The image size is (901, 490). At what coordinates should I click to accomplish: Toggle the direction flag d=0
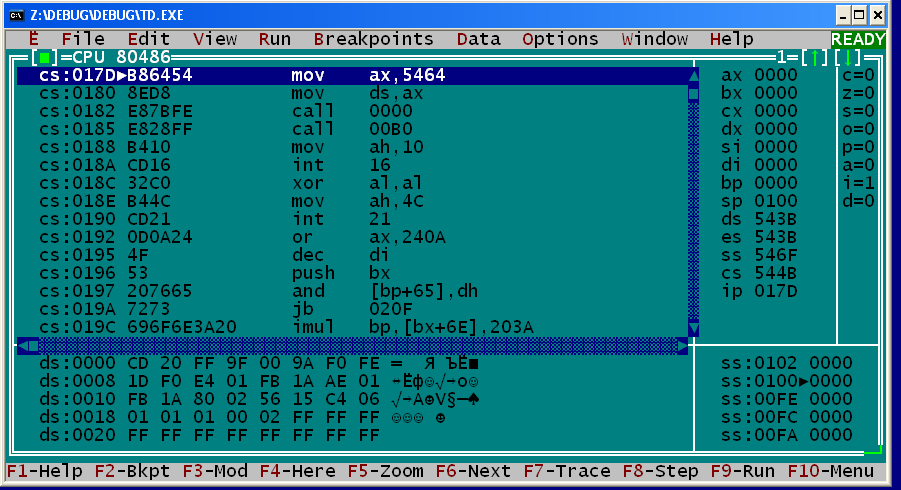point(858,201)
